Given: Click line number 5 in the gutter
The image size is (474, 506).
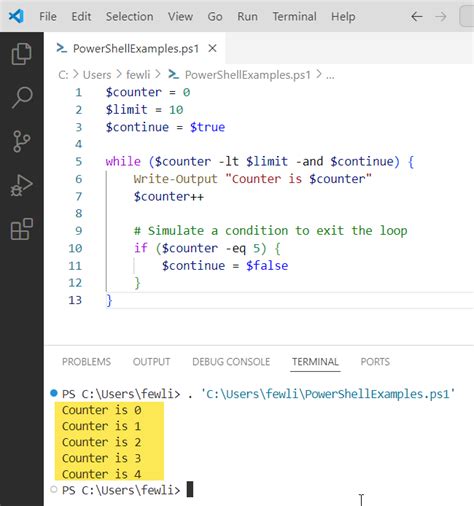Looking at the screenshot, I should click(x=78, y=162).
